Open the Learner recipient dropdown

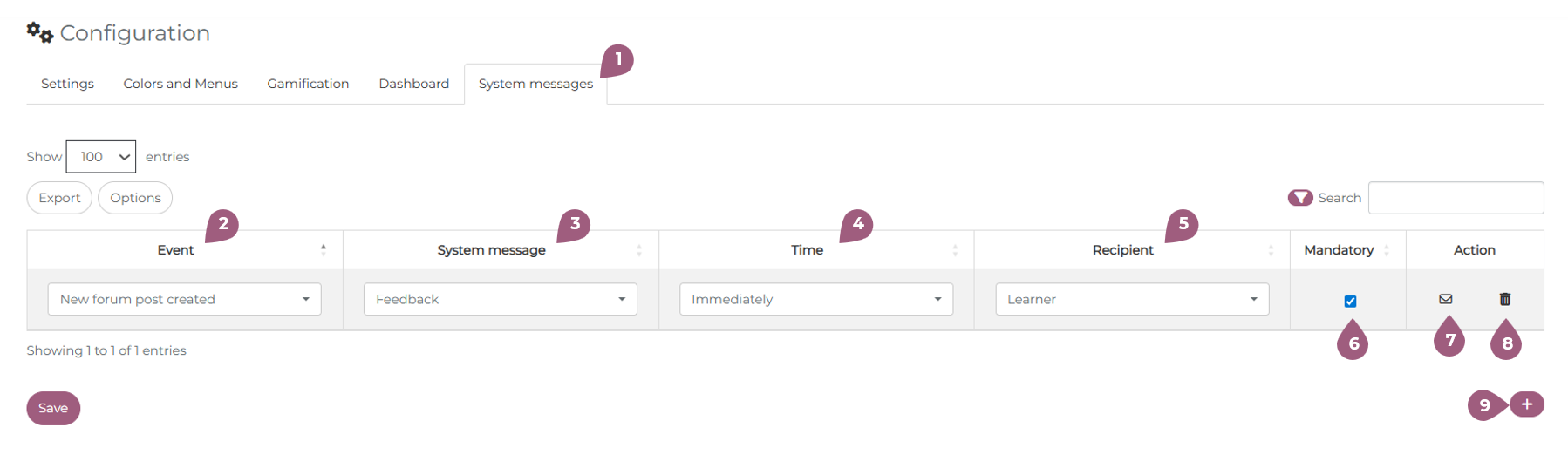(x=1131, y=299)
